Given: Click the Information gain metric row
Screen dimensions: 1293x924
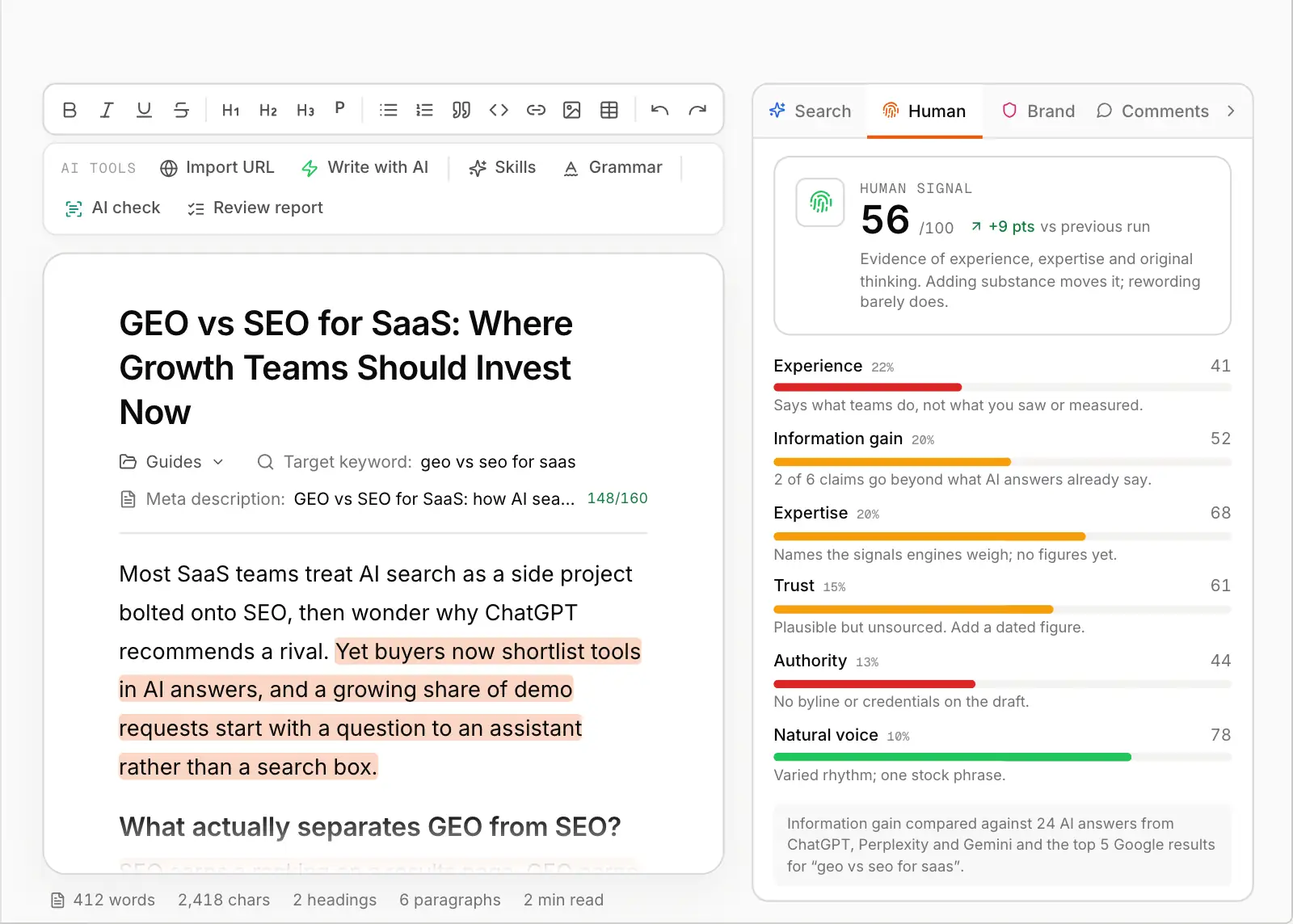Looking at the screenshot, I should (x=1002, y=460).
